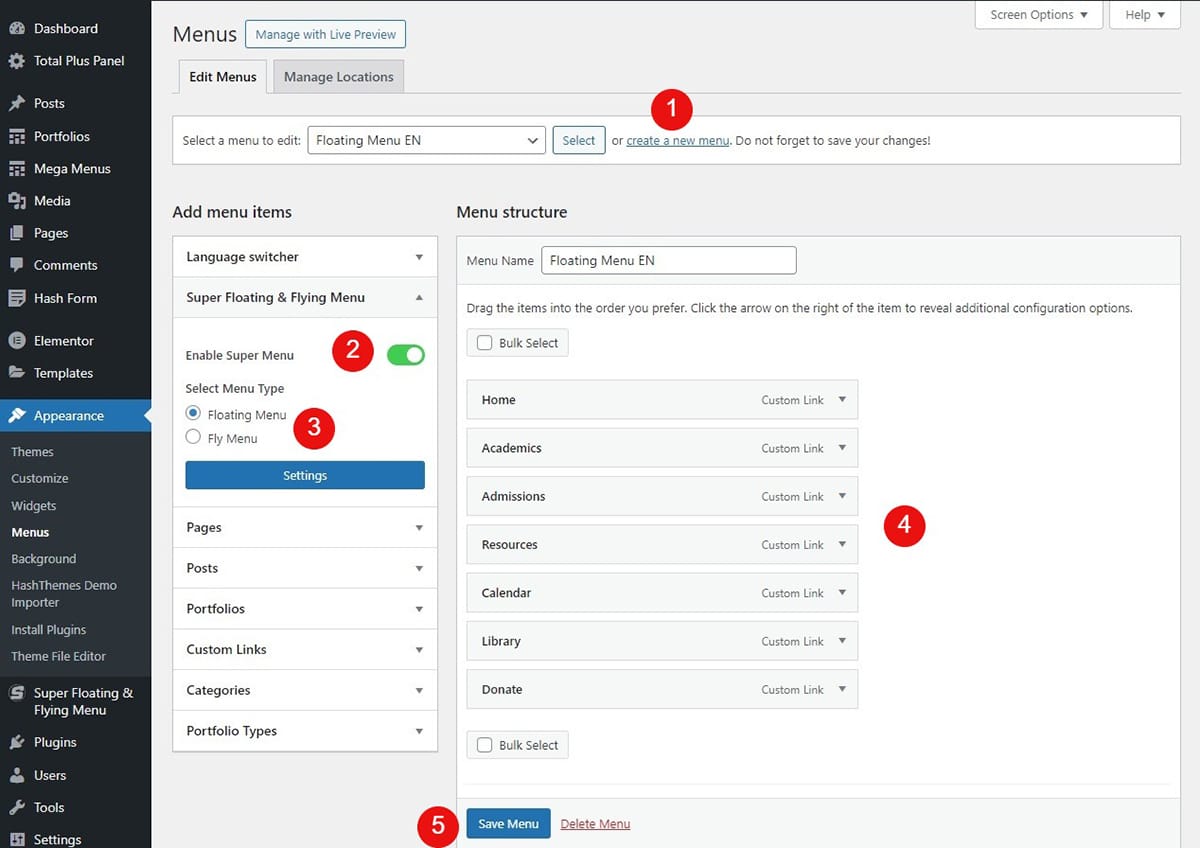Switch to the Manage Locations tab
The image size is (1200, 848).
tap(339, 77)
